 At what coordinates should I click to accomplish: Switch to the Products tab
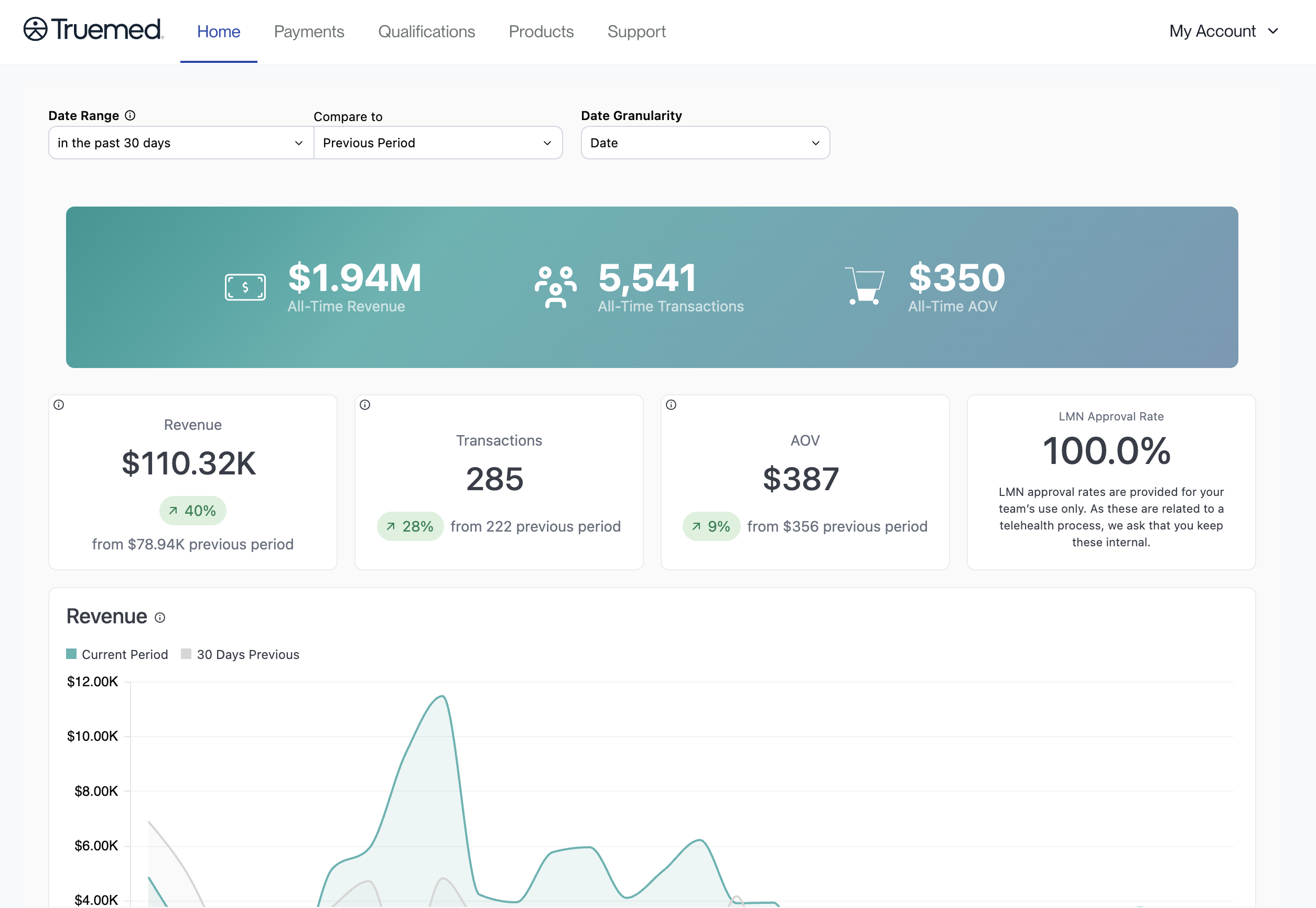click(x=541, y=31)
